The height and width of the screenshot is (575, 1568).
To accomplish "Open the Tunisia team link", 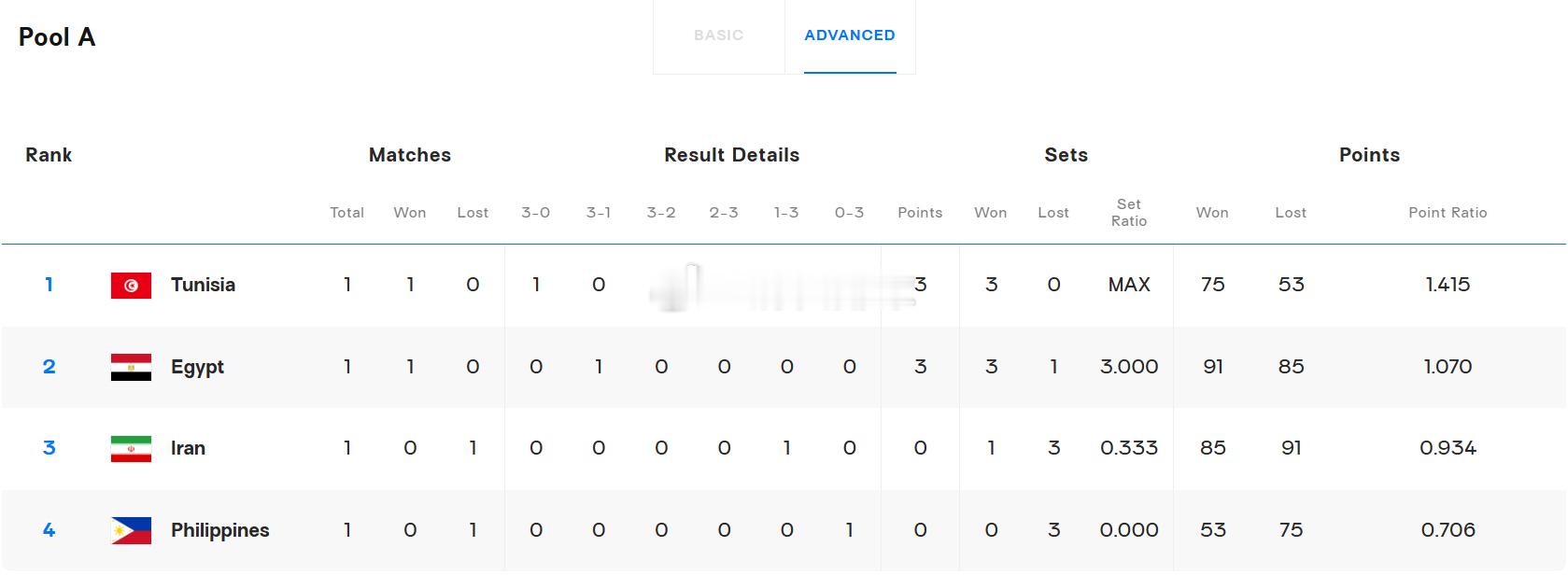I will click(203, 285).
